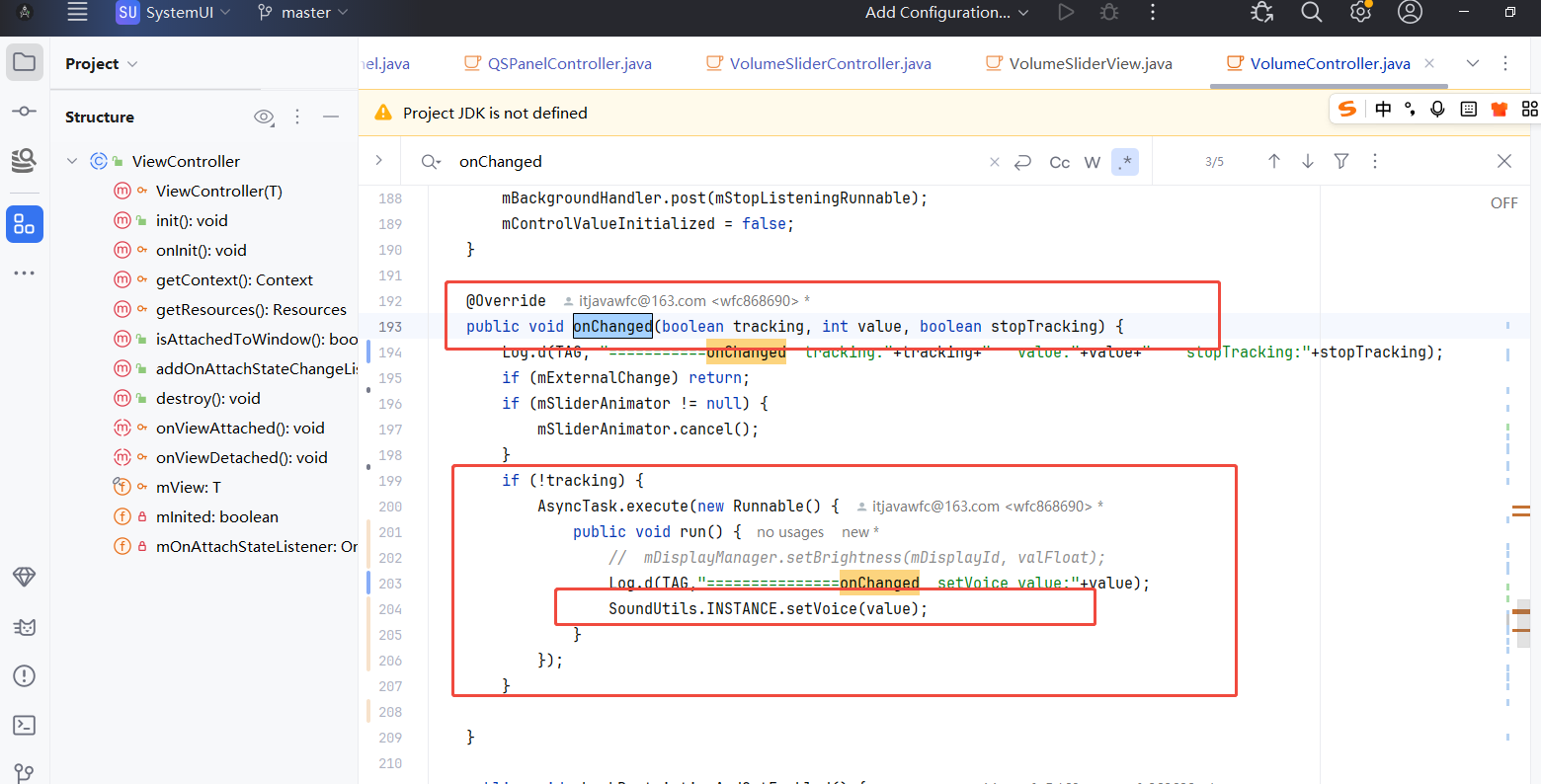Expand the search bar to replace
Screen dimensions: 1541x784
(x=379, y=160)
